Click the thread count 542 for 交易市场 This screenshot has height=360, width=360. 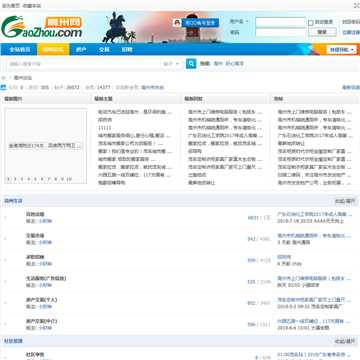pos(251,239)
